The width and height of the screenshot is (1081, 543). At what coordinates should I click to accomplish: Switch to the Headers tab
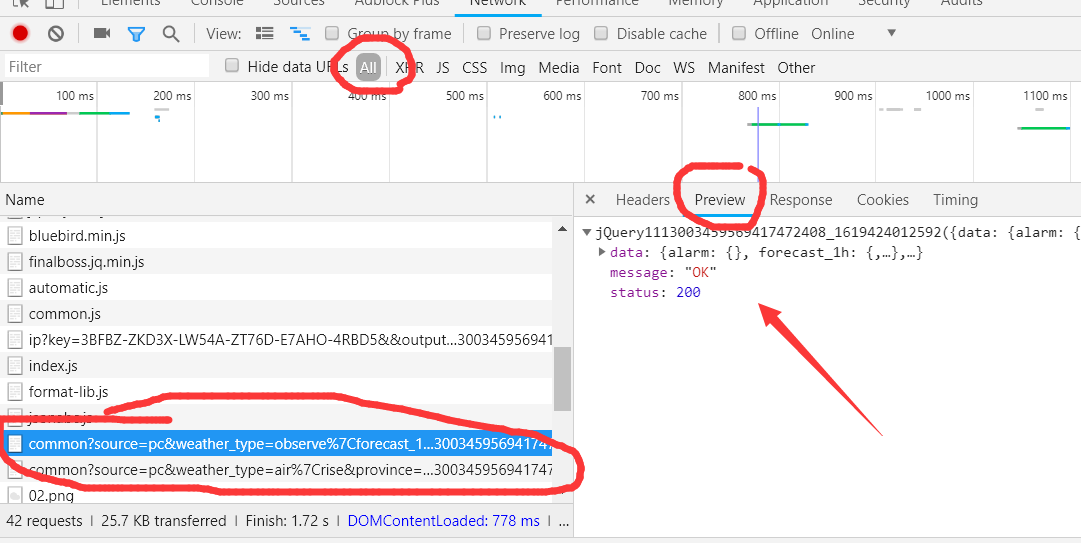pyautogui.click(x=643, y=200)
